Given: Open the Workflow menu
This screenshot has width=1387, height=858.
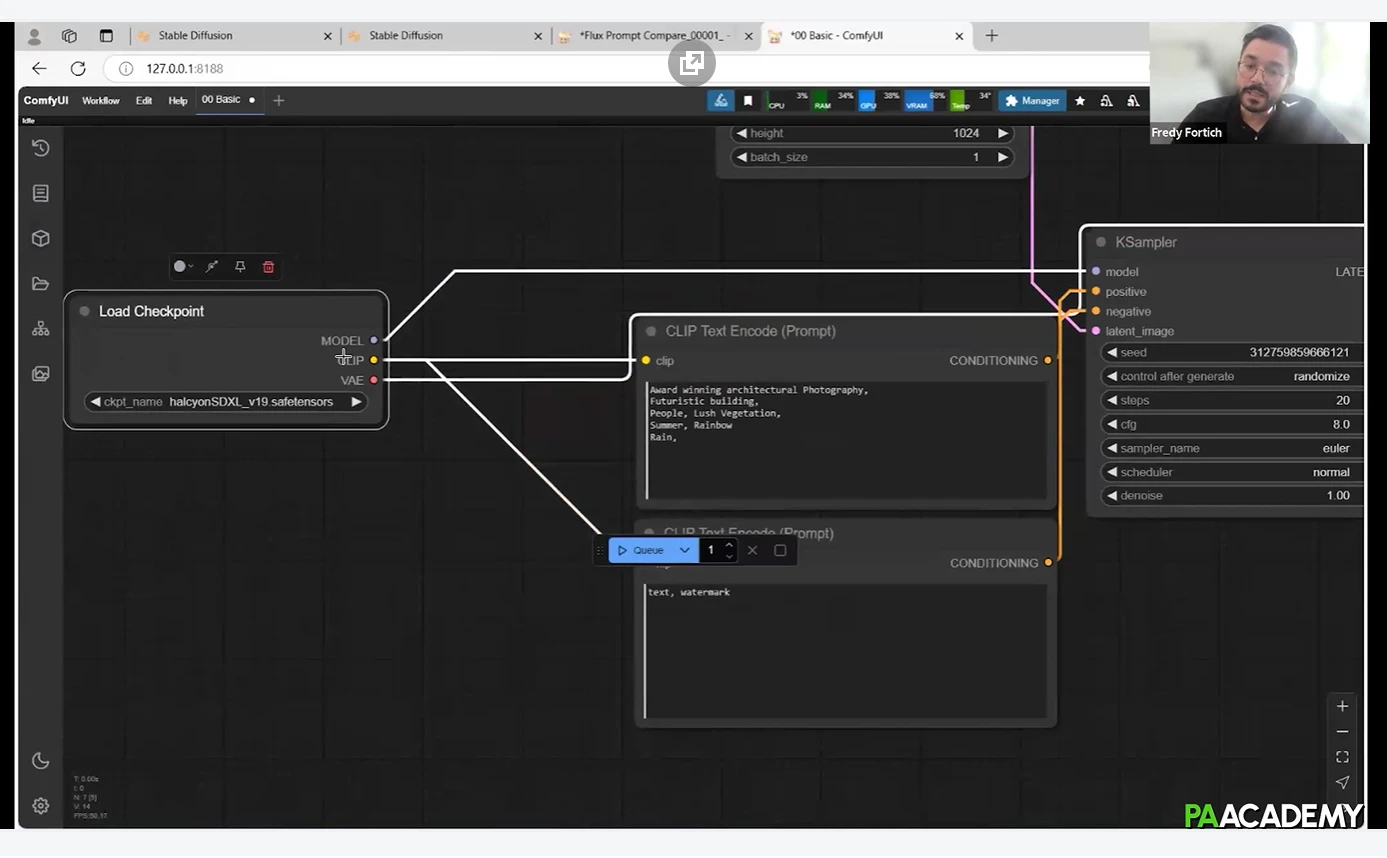Looking at the screenshot, I should (x=100, y=101).
